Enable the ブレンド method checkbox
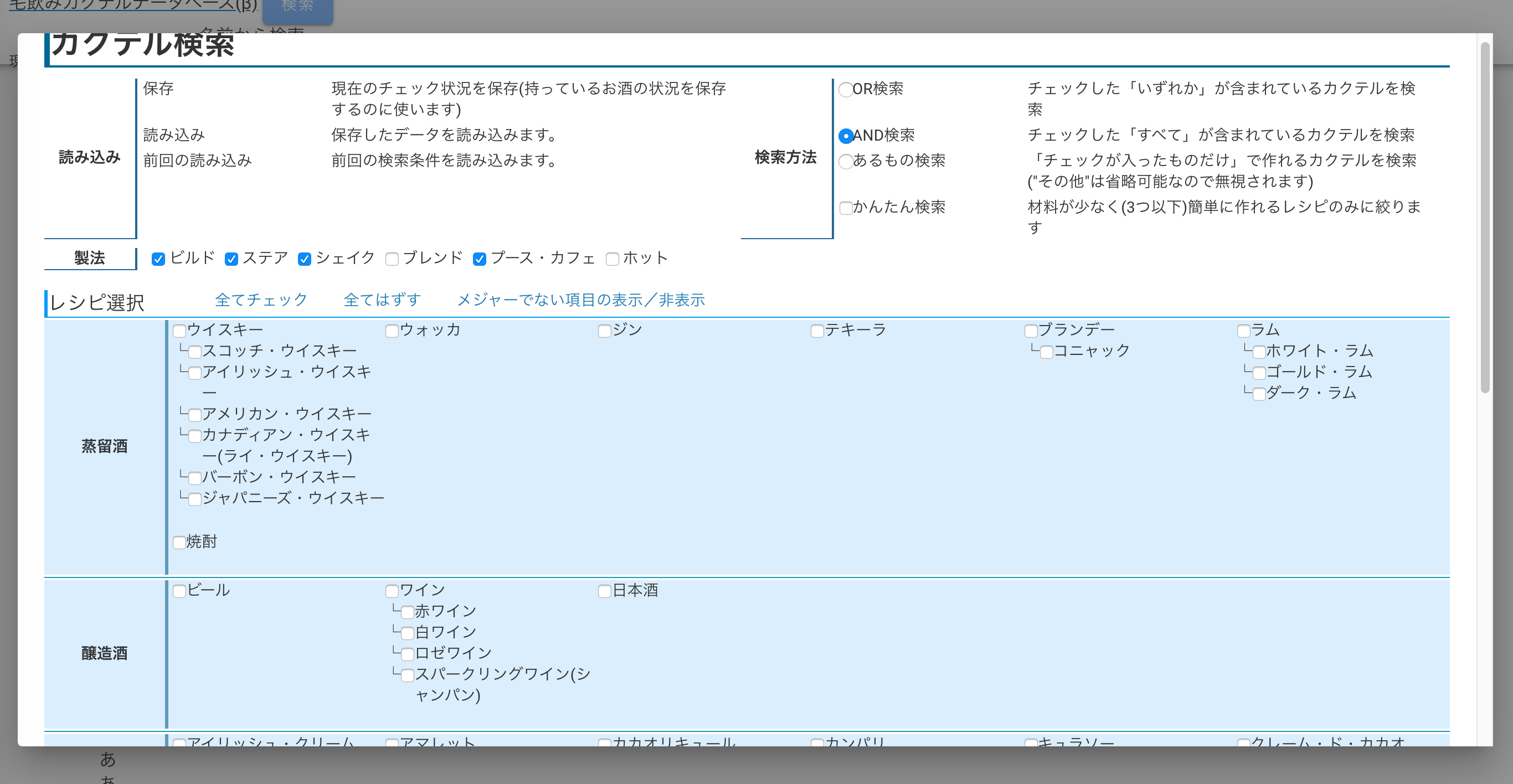The image size is (1513, 784). tap(392, 259)
